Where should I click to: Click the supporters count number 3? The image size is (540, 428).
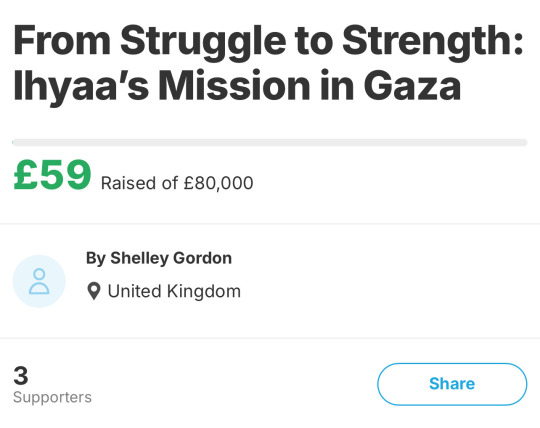coord(21,376)
